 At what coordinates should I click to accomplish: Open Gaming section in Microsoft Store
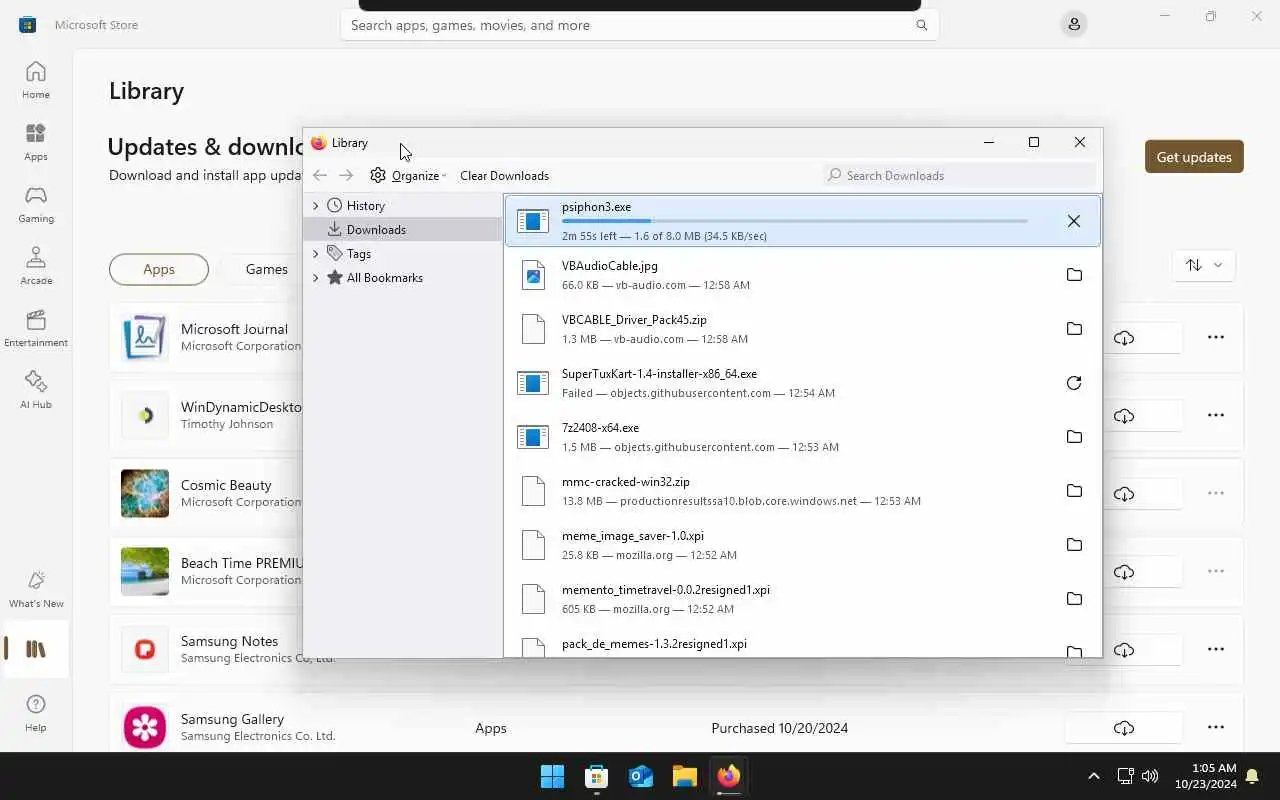point(36,204)
